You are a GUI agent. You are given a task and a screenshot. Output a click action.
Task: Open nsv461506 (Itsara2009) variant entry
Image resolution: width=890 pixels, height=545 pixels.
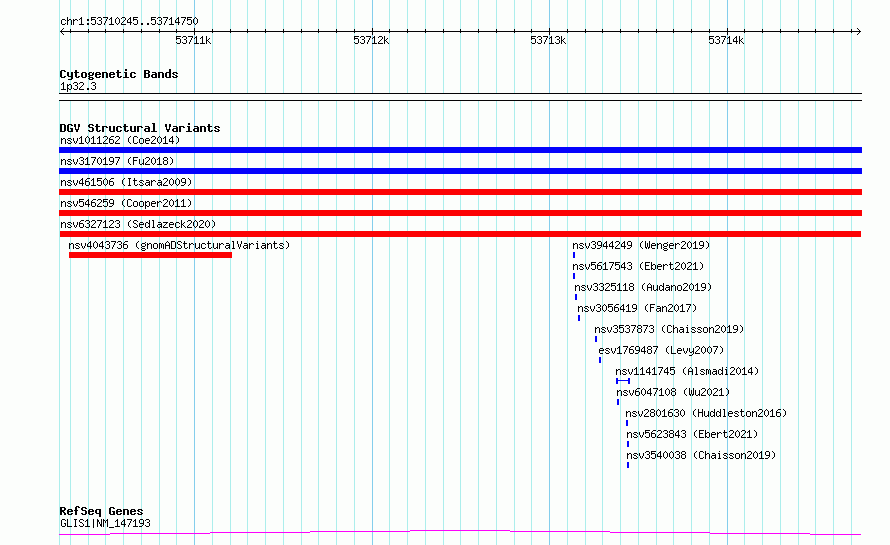pyautogui.click(x=126, y=182)
